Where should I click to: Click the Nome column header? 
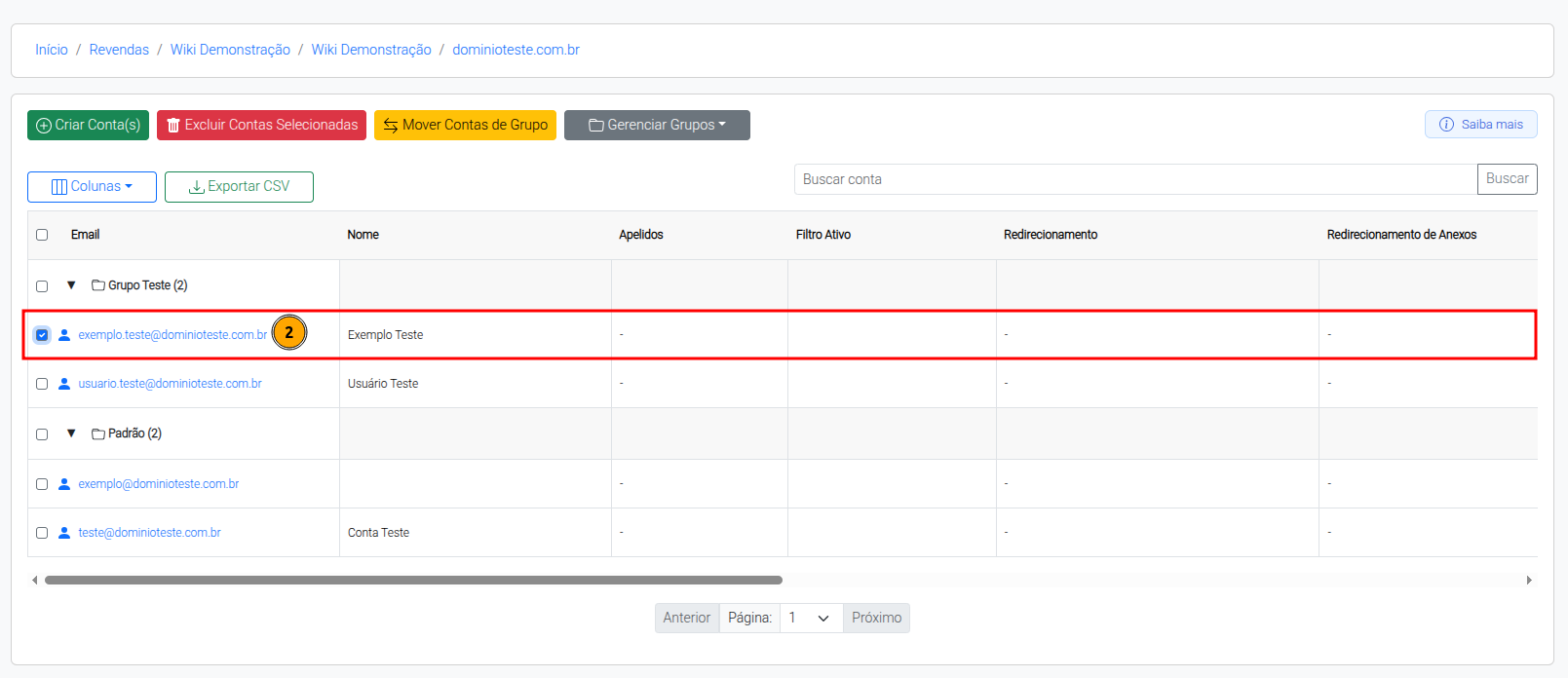[363, 235]
